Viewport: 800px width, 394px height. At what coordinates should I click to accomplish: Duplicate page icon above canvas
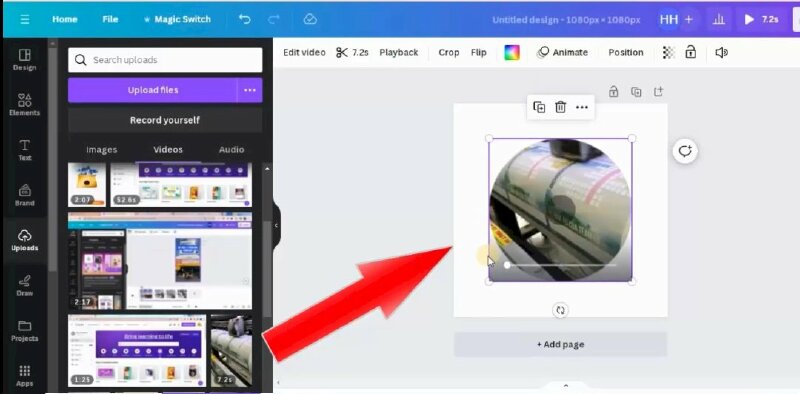pos(636,92)
